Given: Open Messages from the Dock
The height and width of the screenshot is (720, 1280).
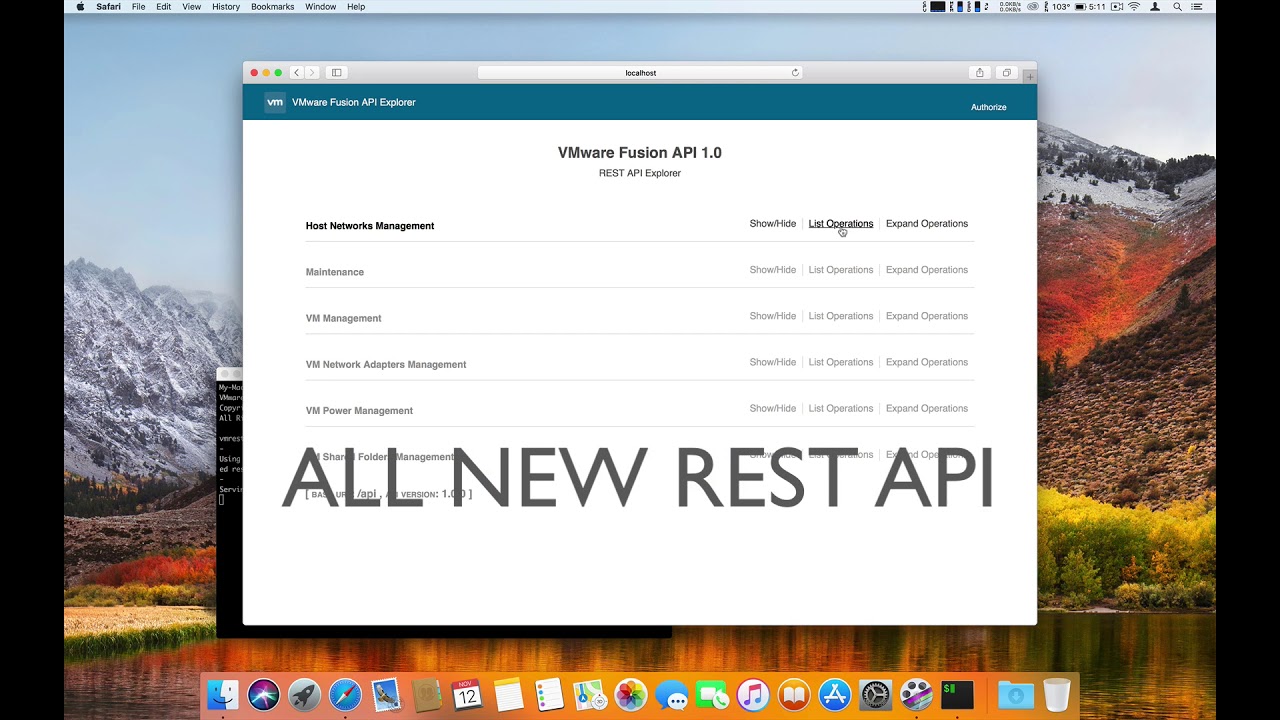Looking at the screenshot, I should point(672,694).
